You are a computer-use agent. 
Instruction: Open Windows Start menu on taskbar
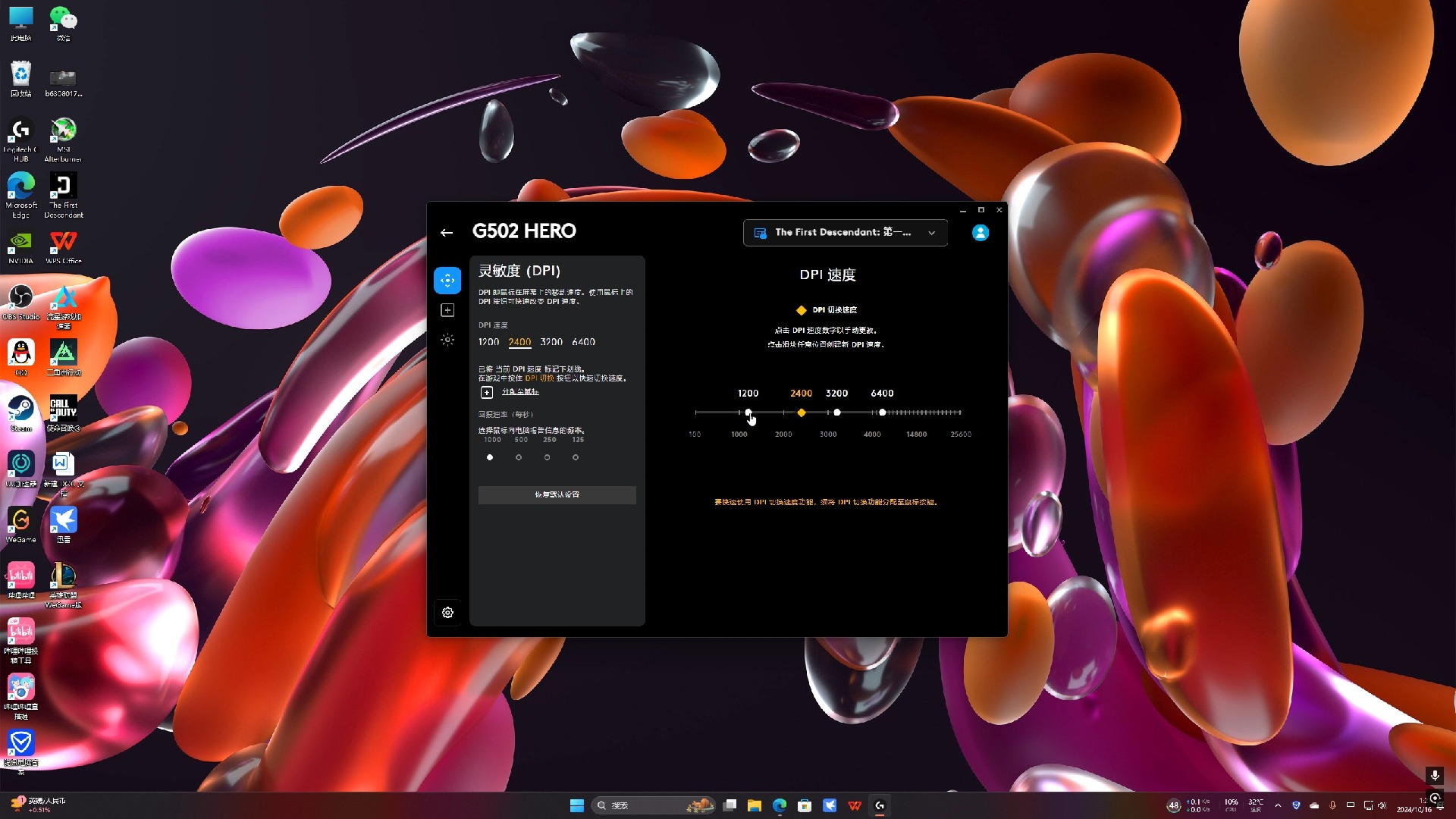pos(576,805)
